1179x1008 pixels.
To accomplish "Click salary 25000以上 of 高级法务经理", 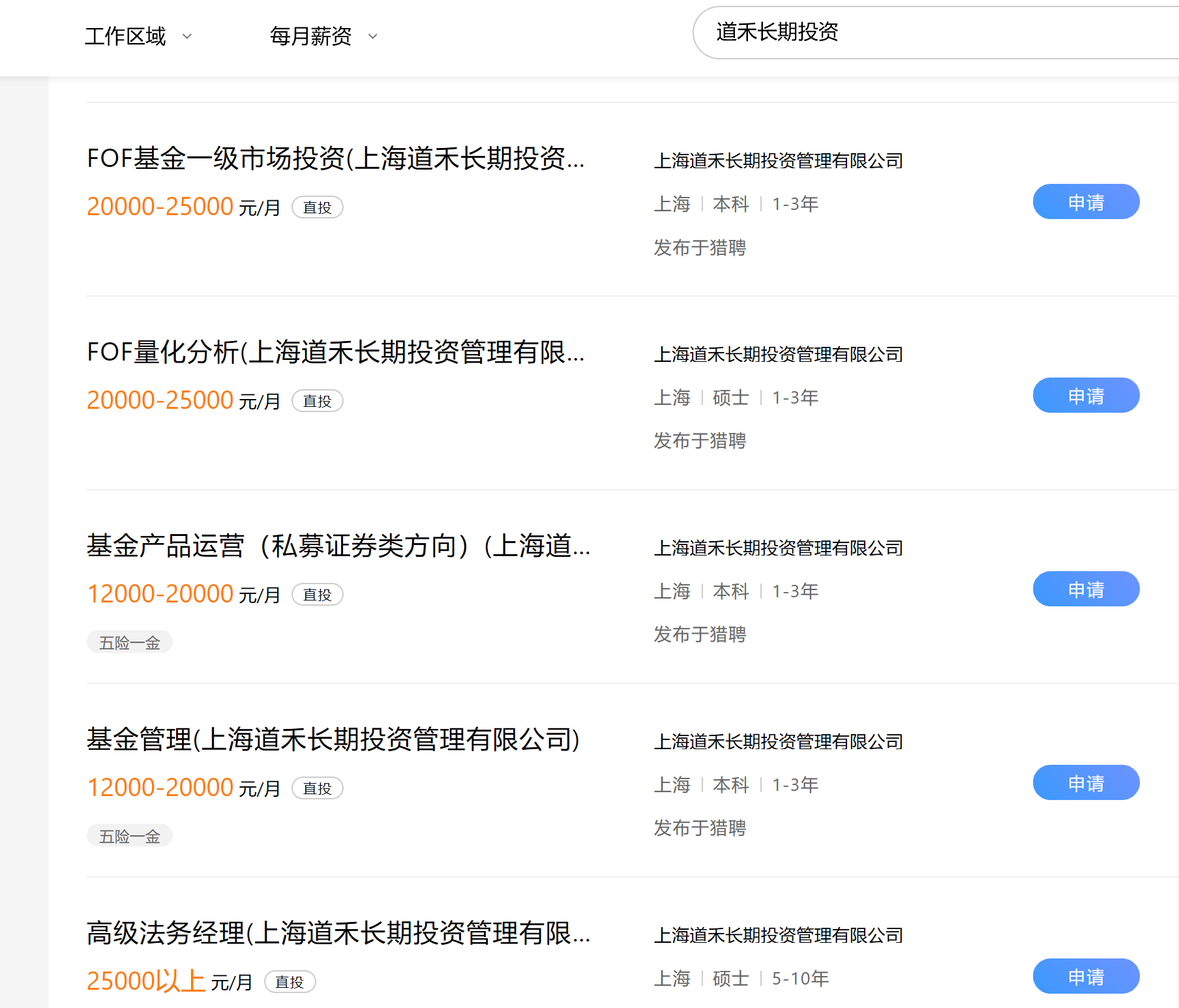I will pos(146,981).
